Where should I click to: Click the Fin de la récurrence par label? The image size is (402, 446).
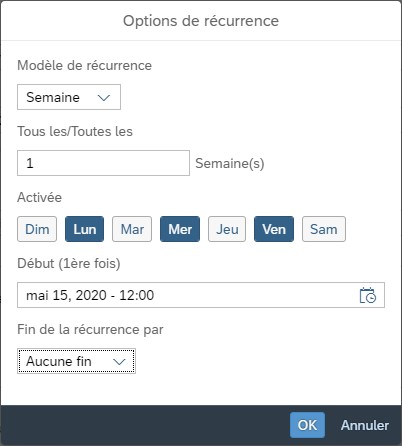point(90,329)
